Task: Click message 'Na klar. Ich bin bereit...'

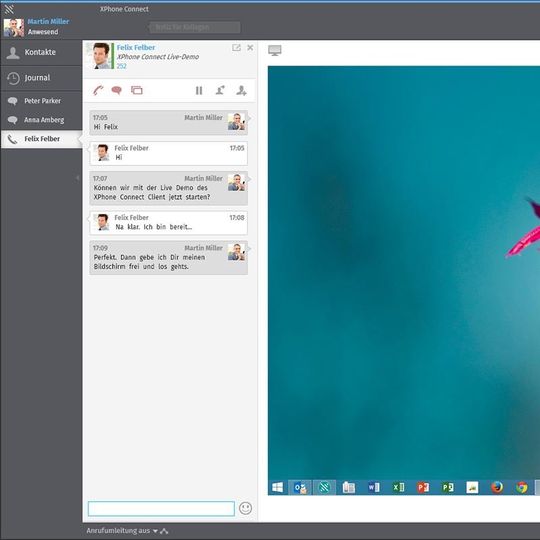Action: 168,223
